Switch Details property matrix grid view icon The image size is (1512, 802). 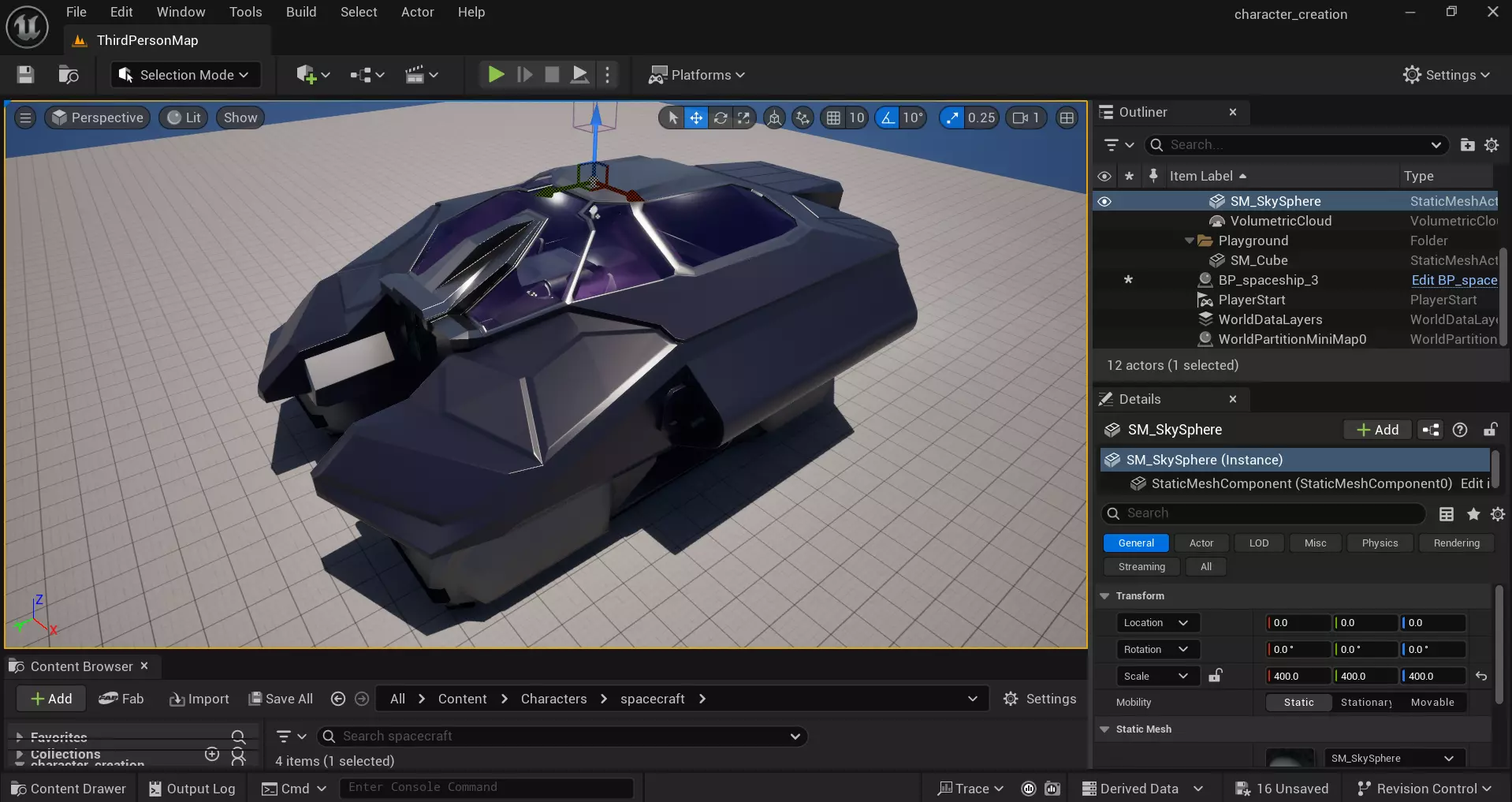1447,514
